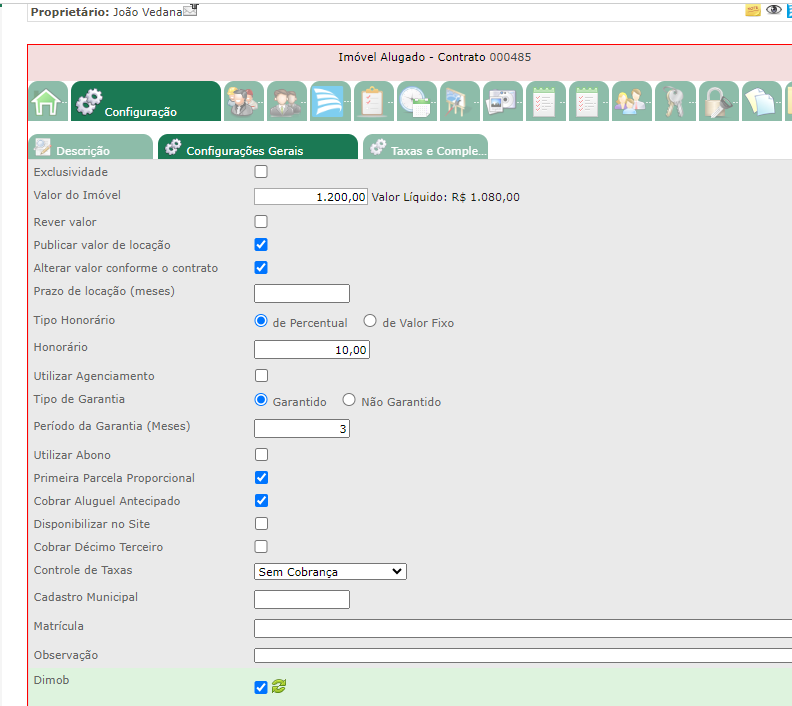This screenshot has height=706, width=792.
Task: Select the Configuração main tab
Action: click(146, 101)
